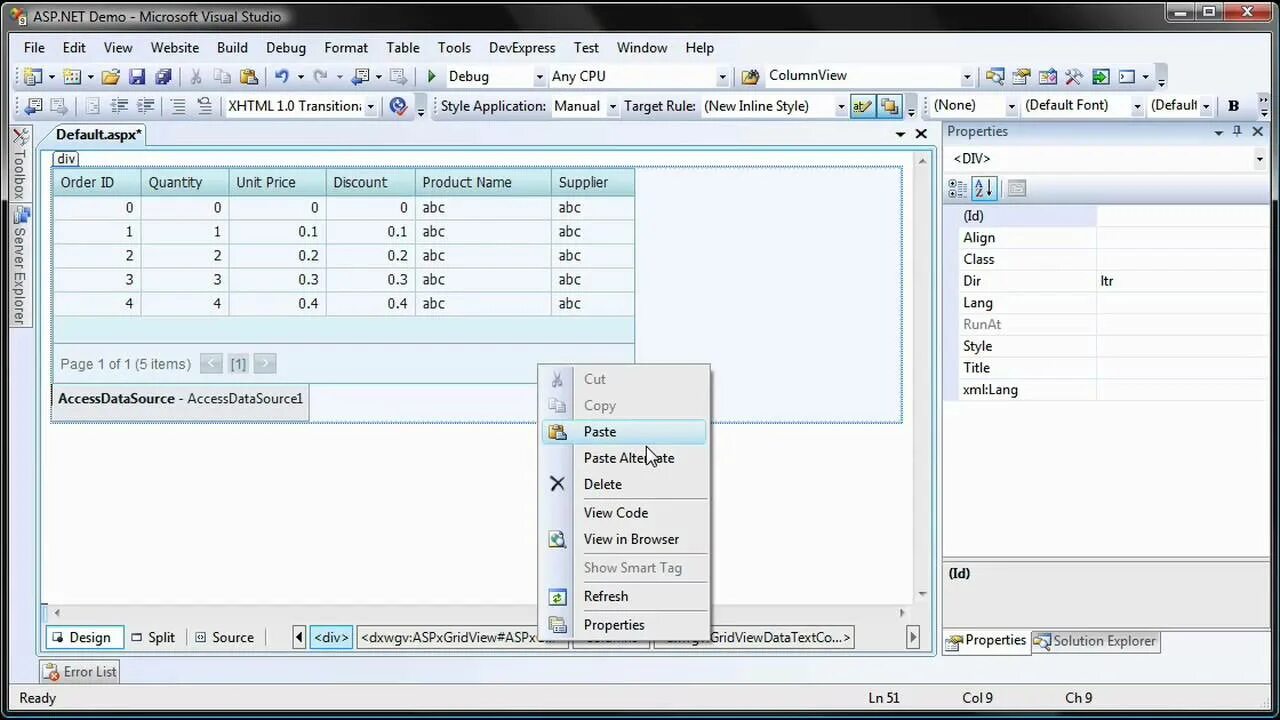This screenshot has height=720, width=1280.
Task: Choose Delete in the context menu
Action: (x=624, y=484)
